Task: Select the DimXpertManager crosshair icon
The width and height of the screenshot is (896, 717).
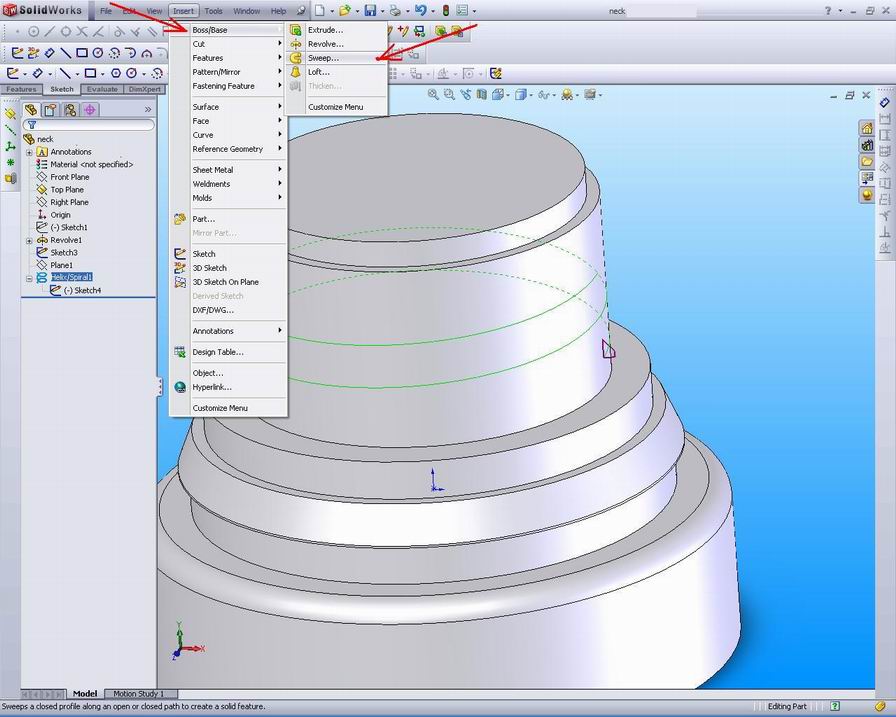Action: tap(88, 110)
